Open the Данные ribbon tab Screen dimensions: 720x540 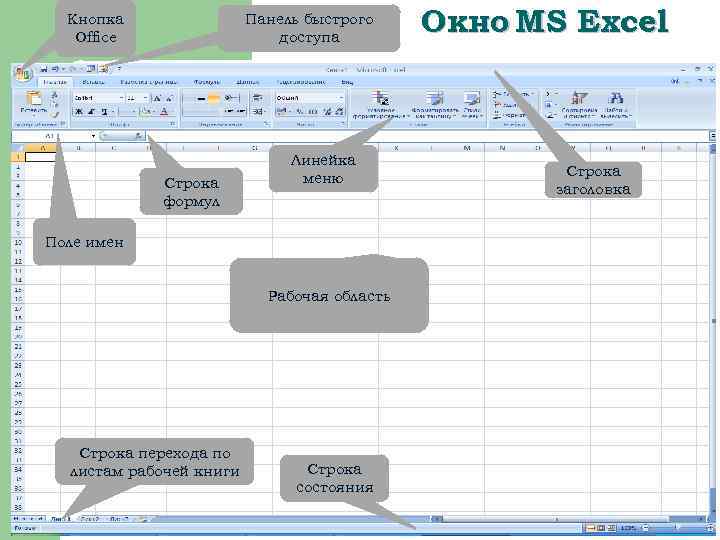tap(248, 82)
